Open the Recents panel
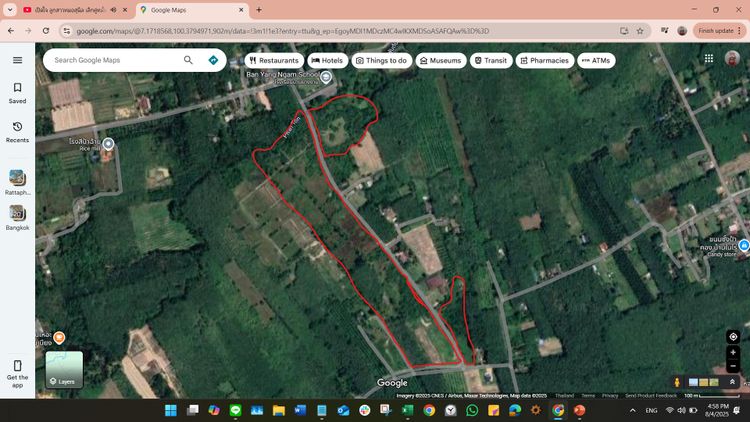Viewport: 750px width, 422px height. point(17,131)
